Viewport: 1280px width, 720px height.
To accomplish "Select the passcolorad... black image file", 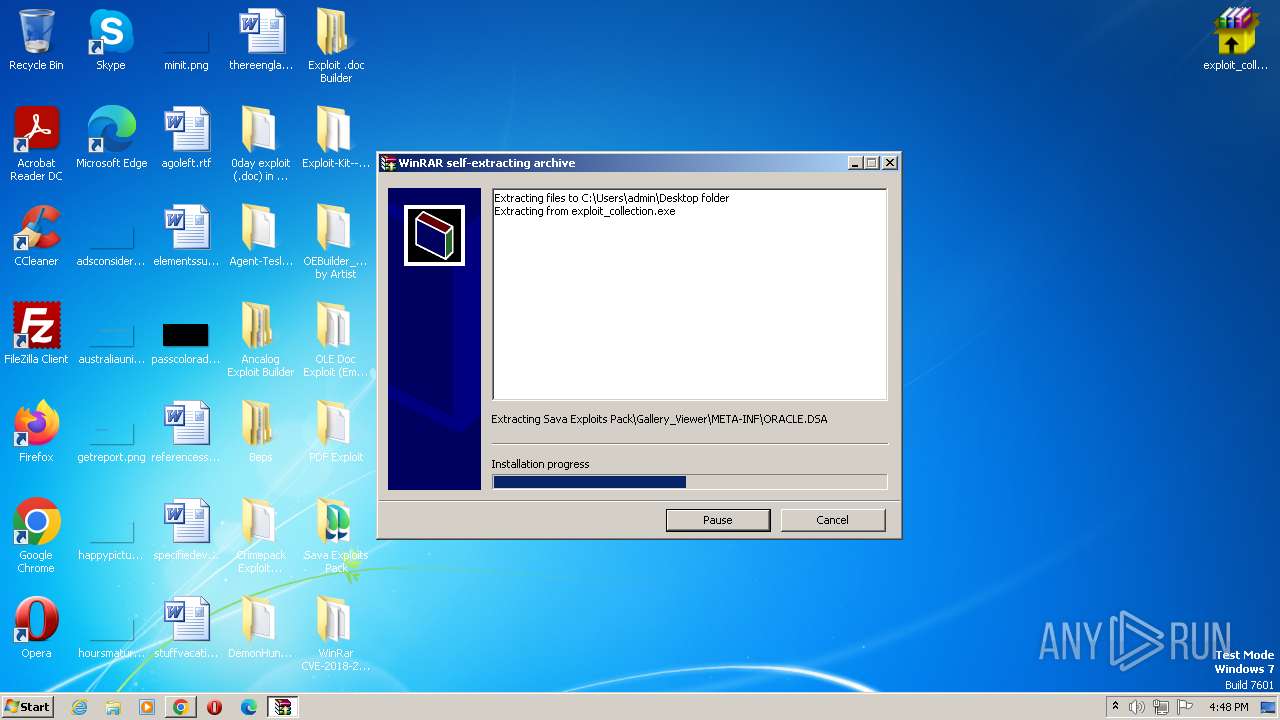I will coord(186,342).
